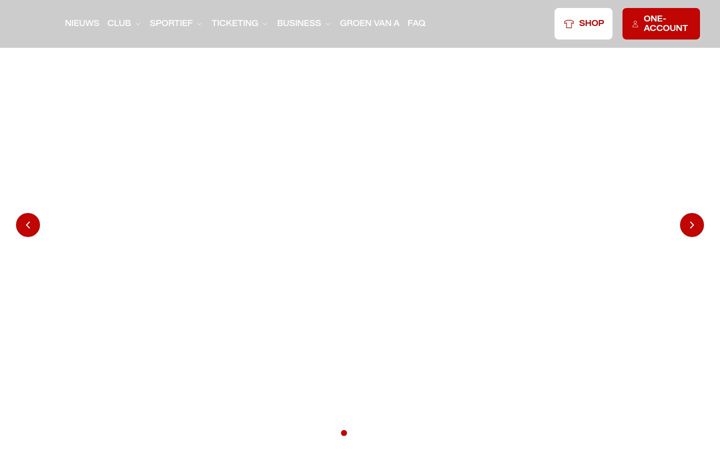Open the Nieuws menu item
This screenshot has height=450, width=720.
click(82, 23)
